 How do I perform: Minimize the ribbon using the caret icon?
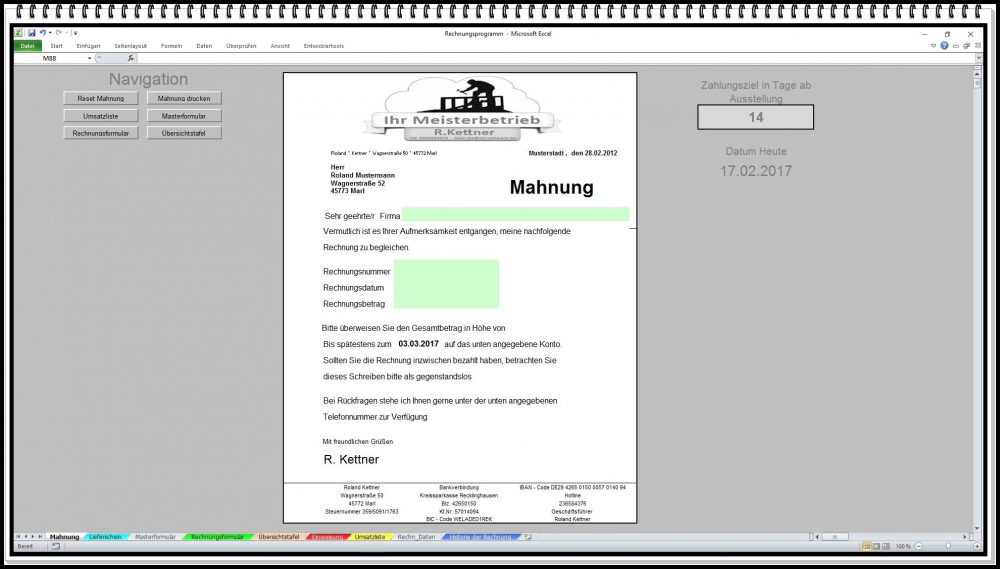(x=933, y=46)
